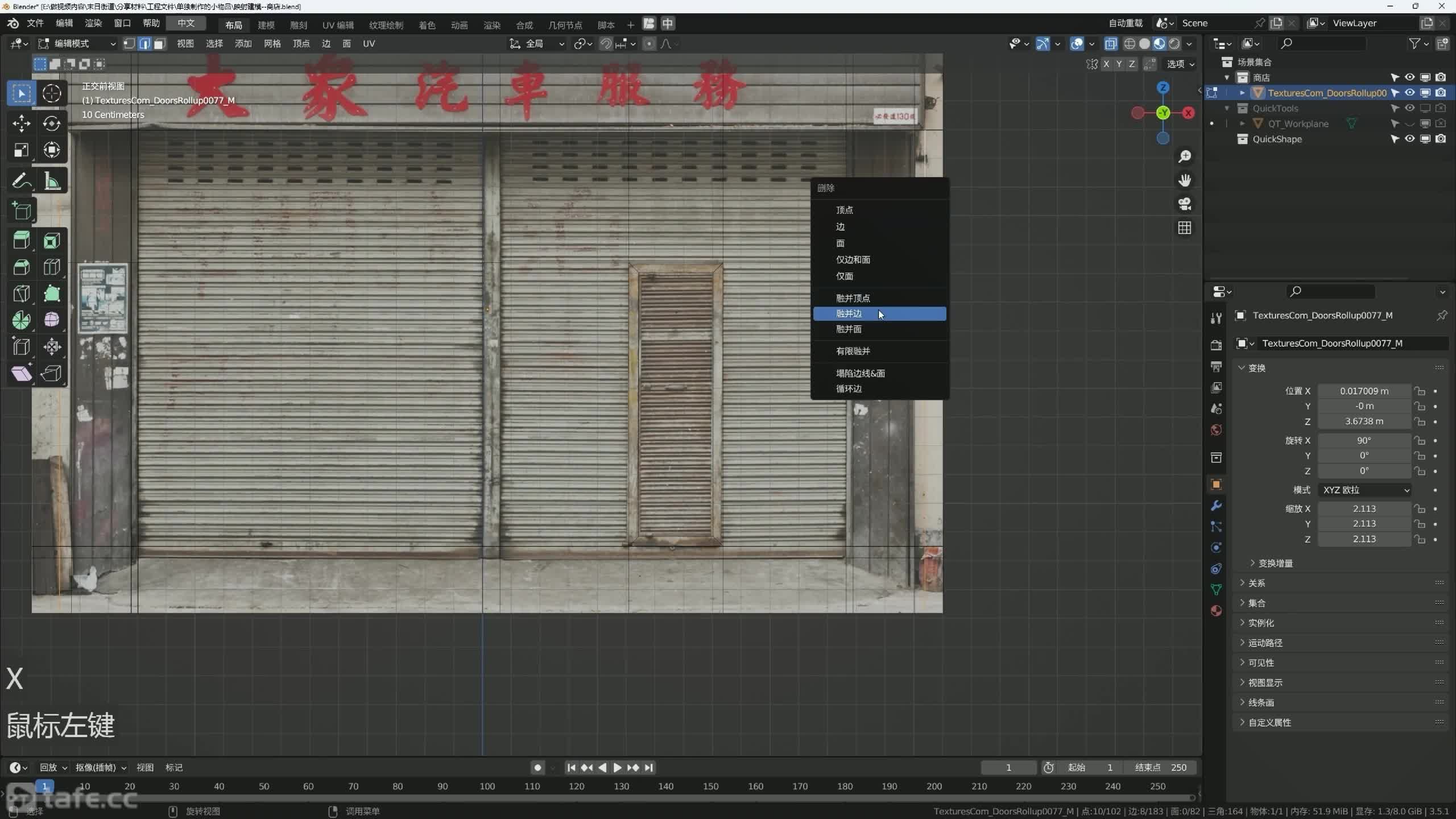
Task: Choose 有限融并 in delete menu
Action: tap(879, 351)
